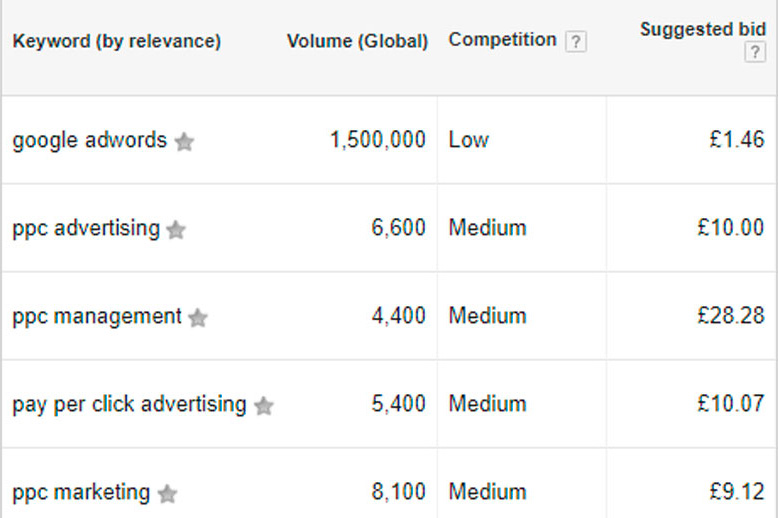Star the ppc marketing keyword
Image resolution: width=778 pixels, height=518 pixels.
click(x=167, y=494)
